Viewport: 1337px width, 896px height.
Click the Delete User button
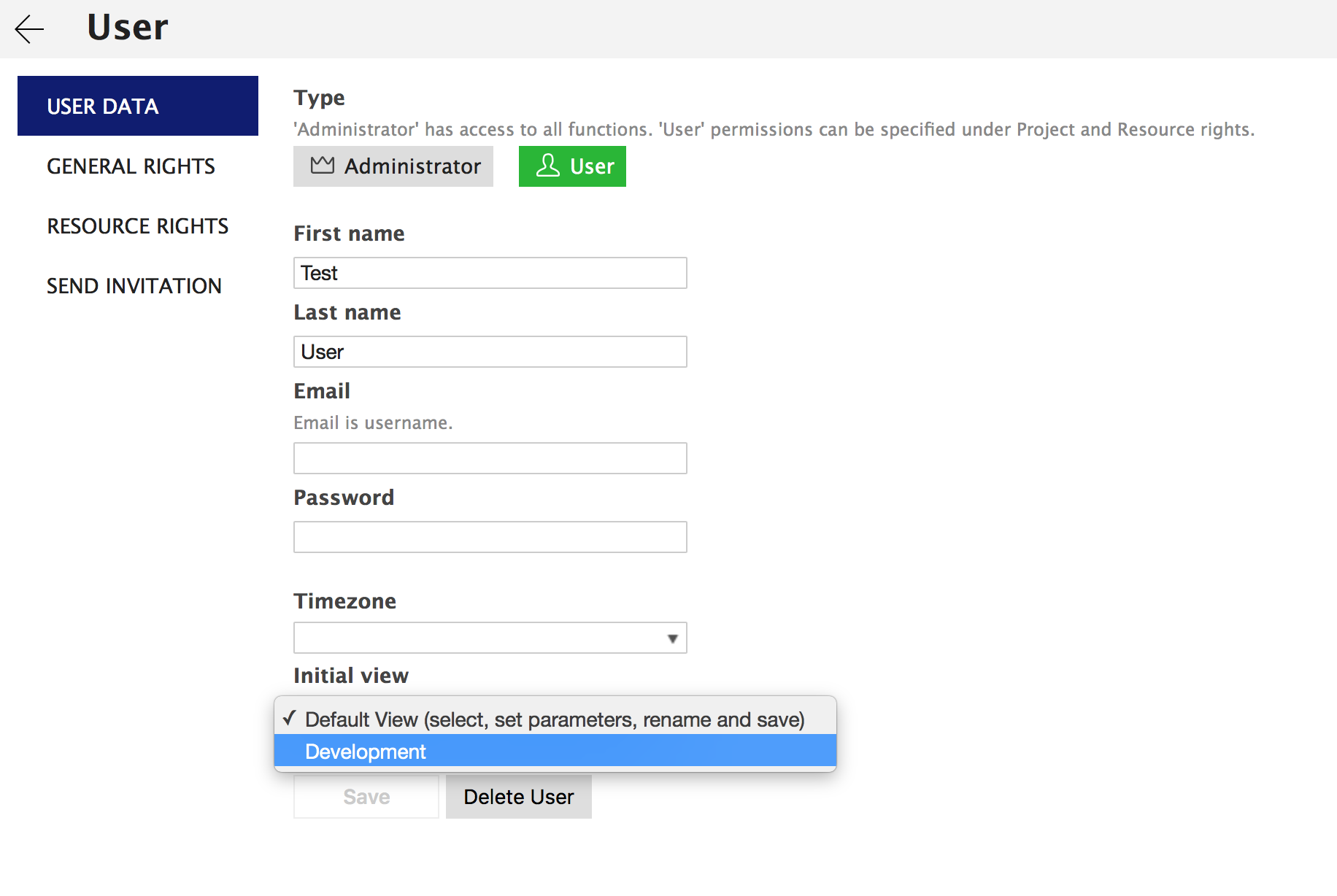click(519, 797)
